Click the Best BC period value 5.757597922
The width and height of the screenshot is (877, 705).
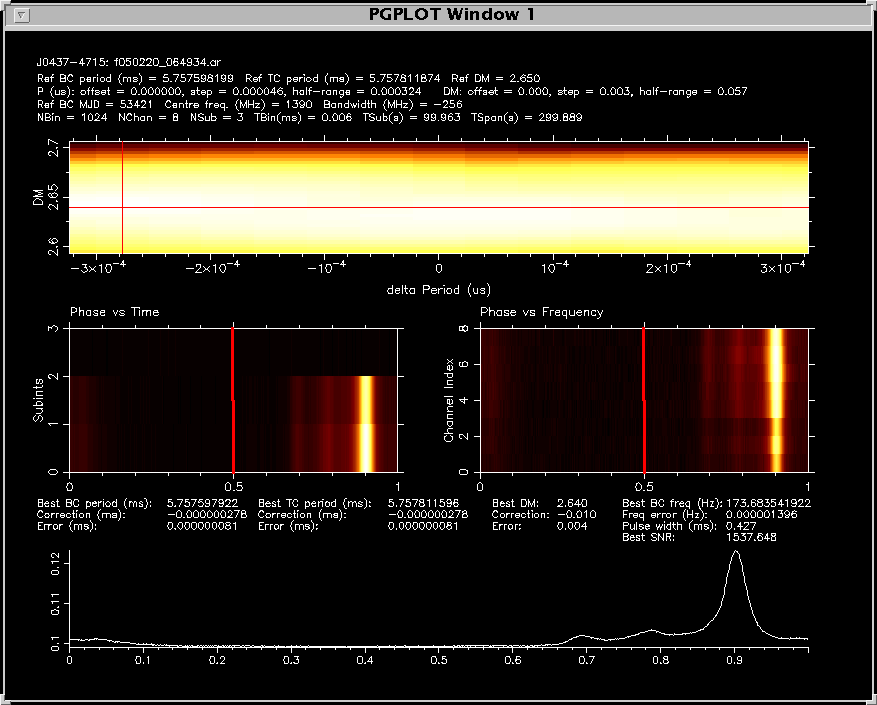pos(202,503)
